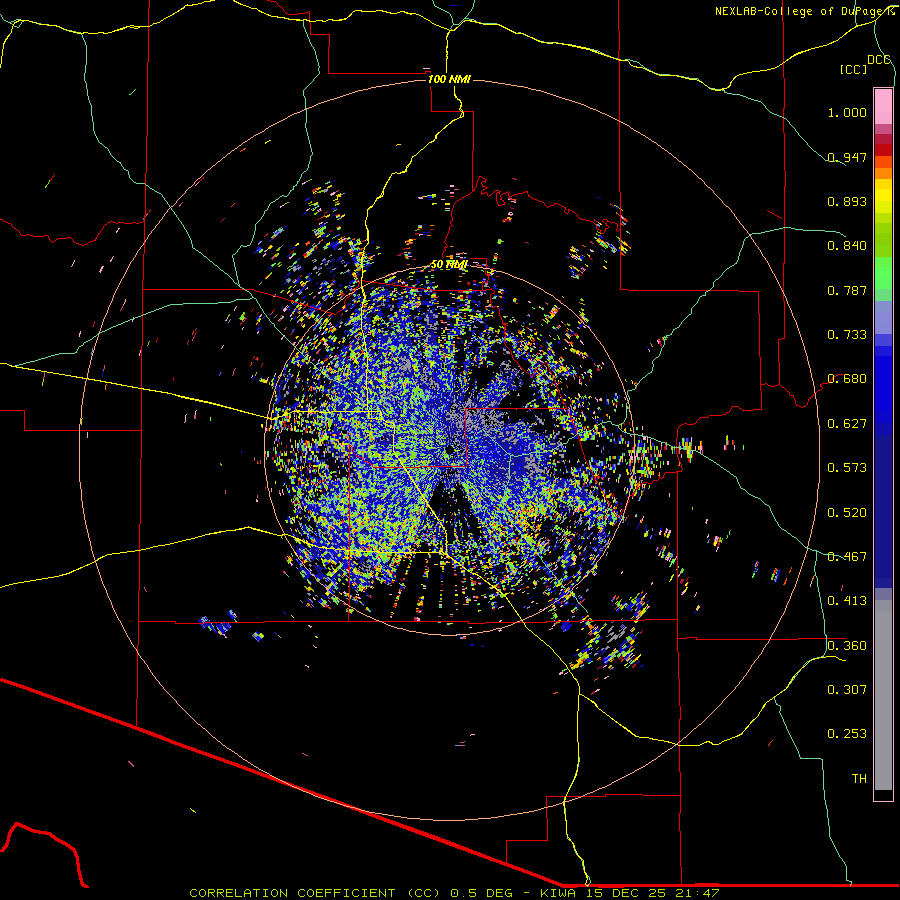The height and width of the screenshot is (900, 900).
Task: Click the 50 NMI range ring label
Action: pyautogui.click(x=449, y=265)
